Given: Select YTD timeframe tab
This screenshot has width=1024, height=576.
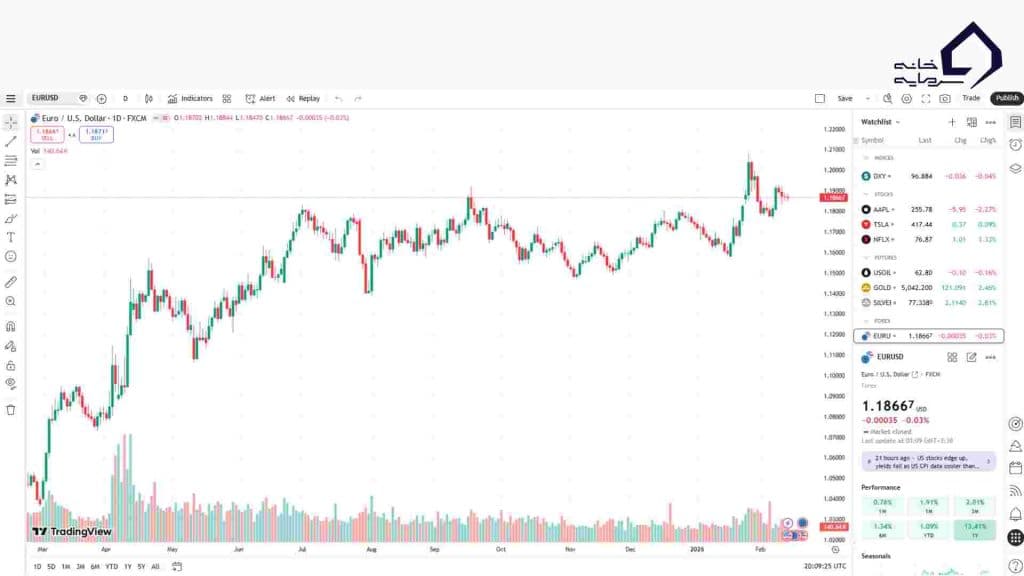Looking at the screenshot, I should point(111,566).
